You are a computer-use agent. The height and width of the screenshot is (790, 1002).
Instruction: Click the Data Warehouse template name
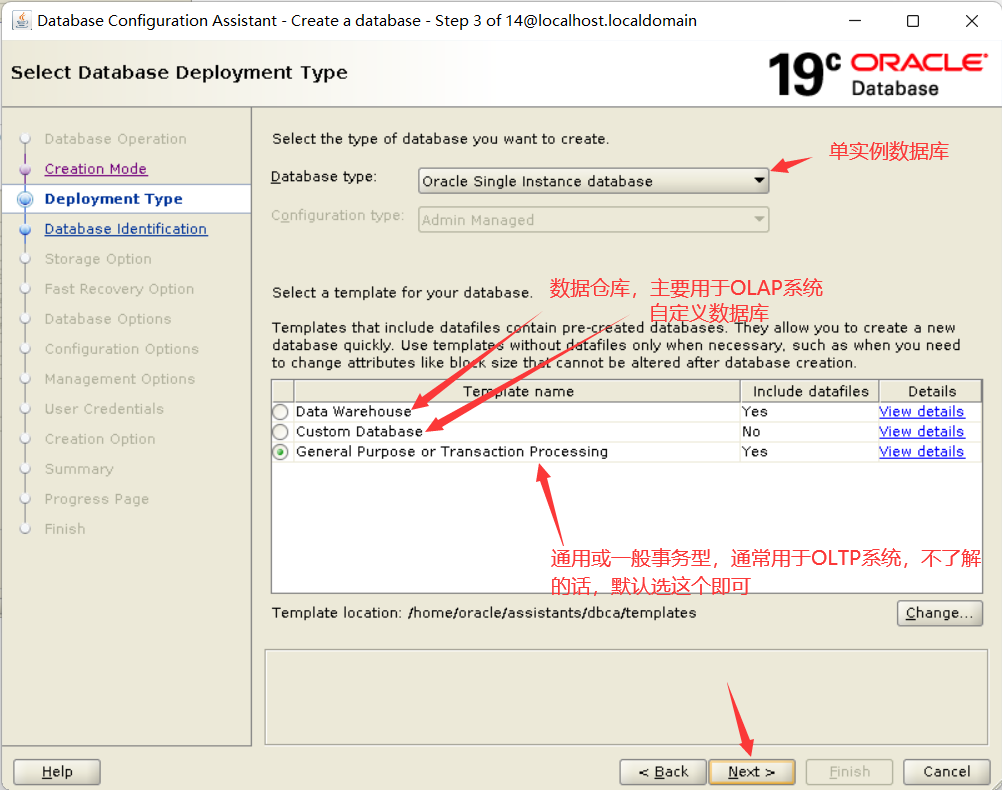[353, 412]
